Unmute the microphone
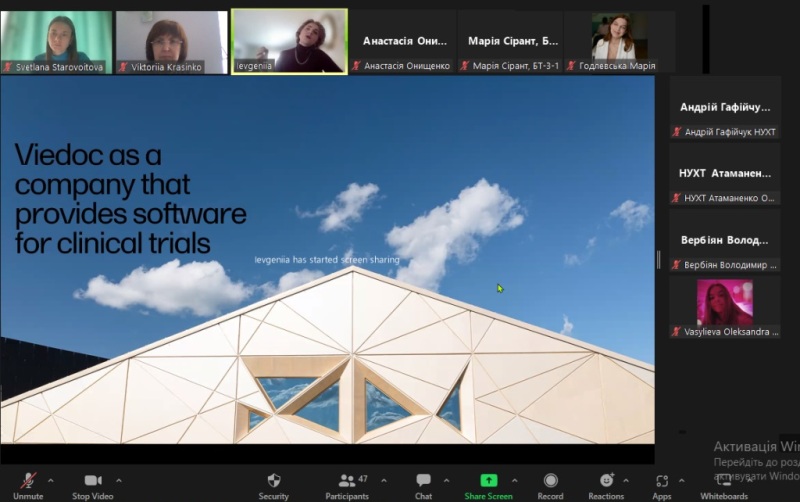The image size is (800, 502). 28,482
